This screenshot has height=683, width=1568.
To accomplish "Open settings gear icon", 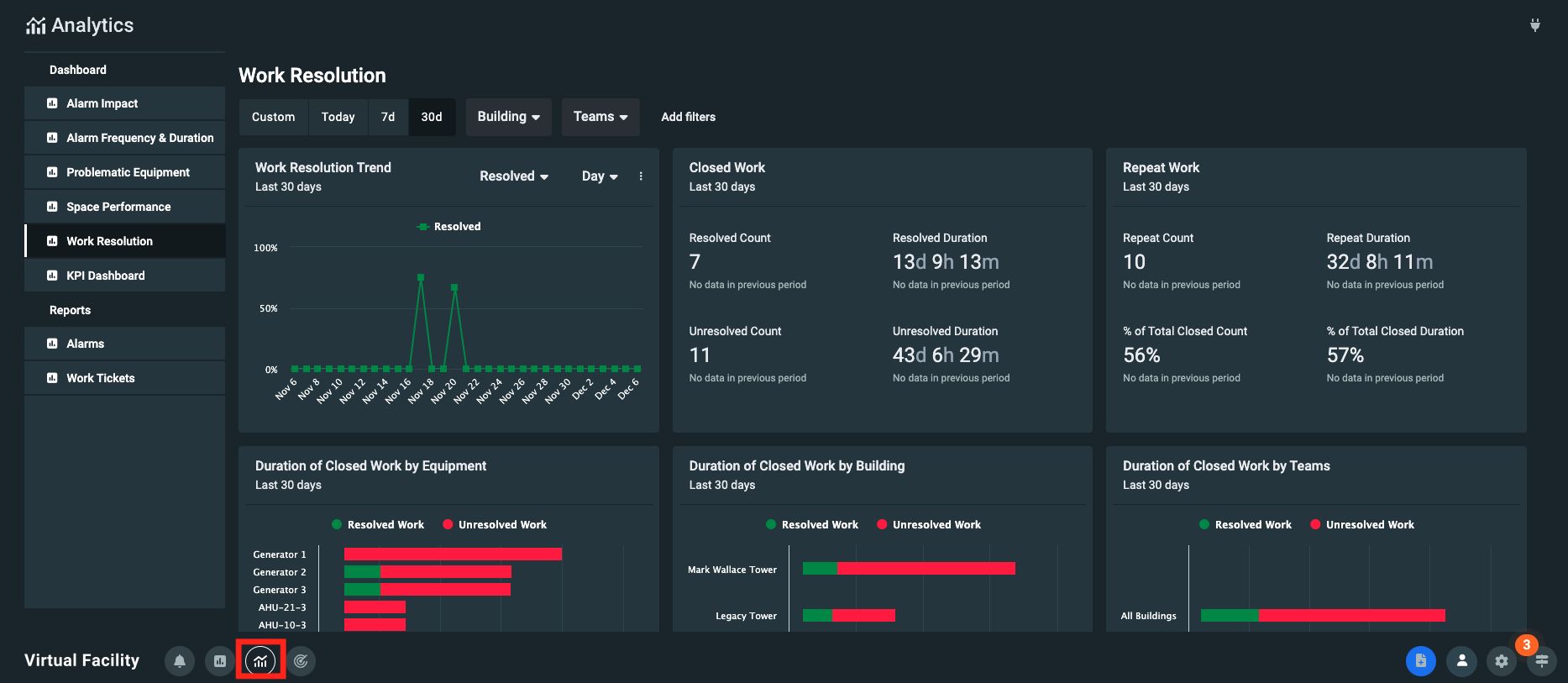I will (x=1502, y=661).
